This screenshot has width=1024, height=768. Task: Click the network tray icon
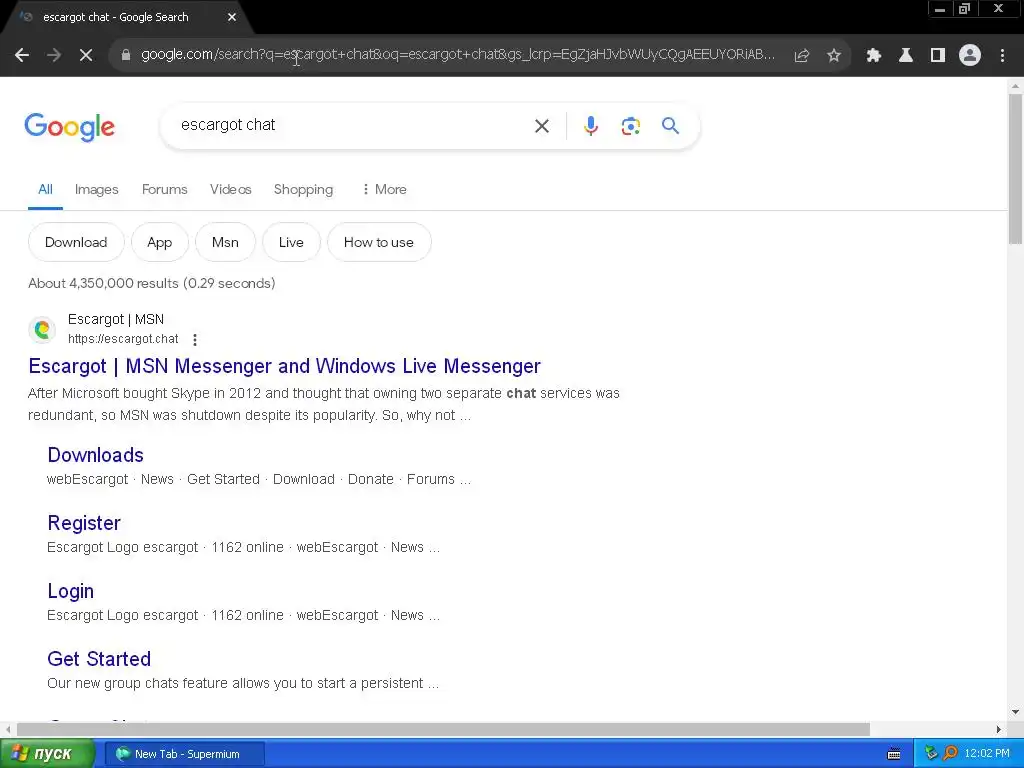click(931, 754)
